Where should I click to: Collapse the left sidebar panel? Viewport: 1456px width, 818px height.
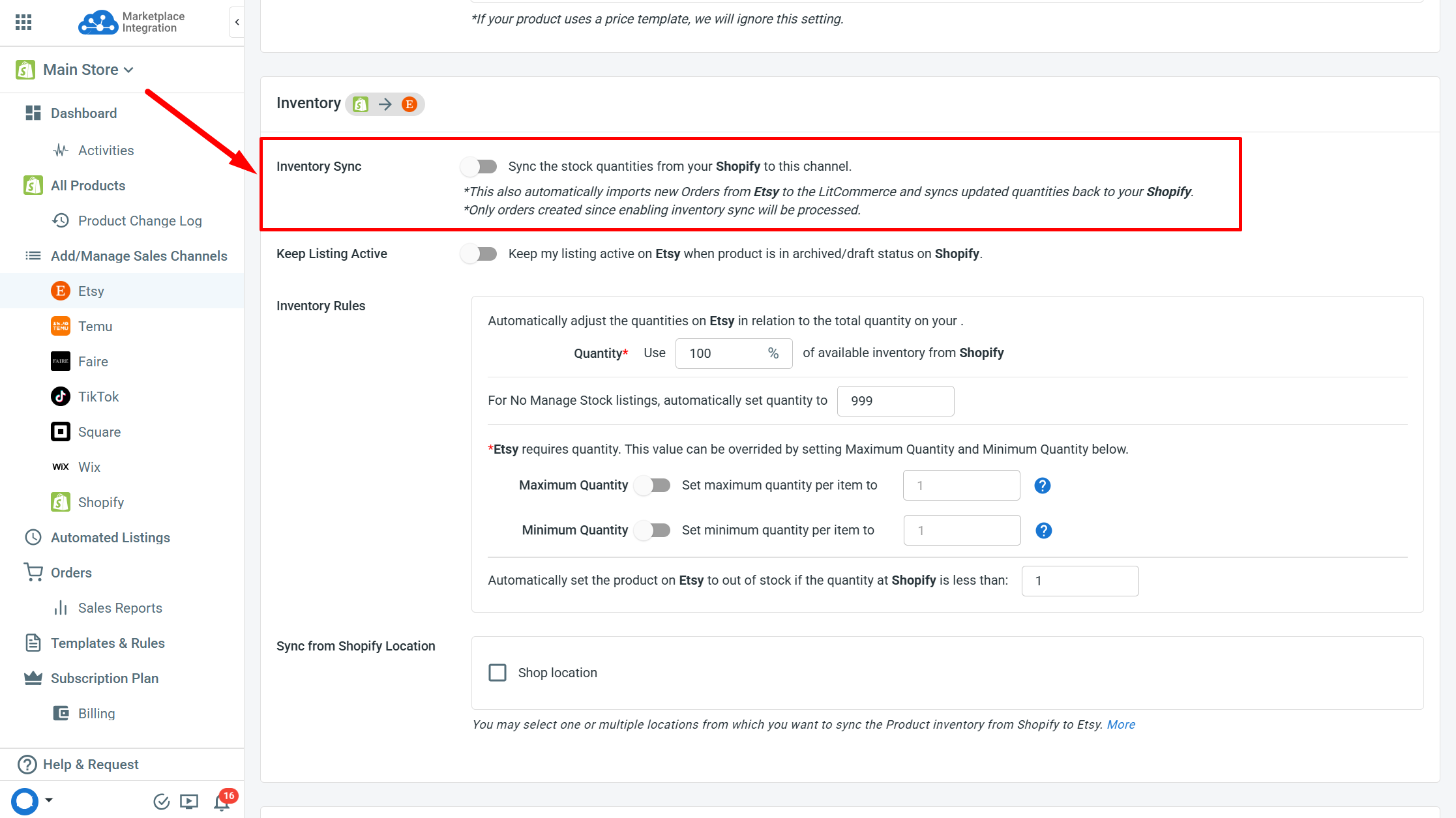point(237,22)
